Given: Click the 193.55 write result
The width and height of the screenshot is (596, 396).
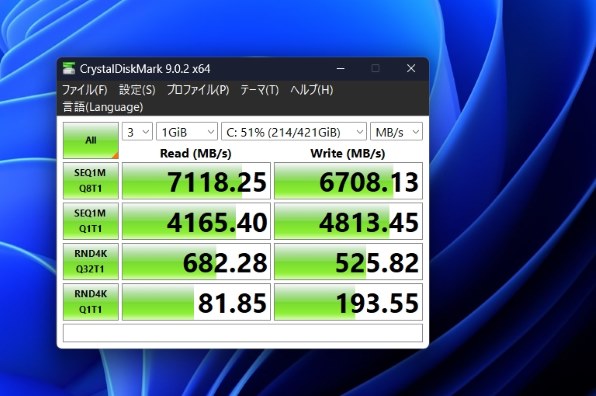Looking at the screenshot, I should [x=348, y=302].
